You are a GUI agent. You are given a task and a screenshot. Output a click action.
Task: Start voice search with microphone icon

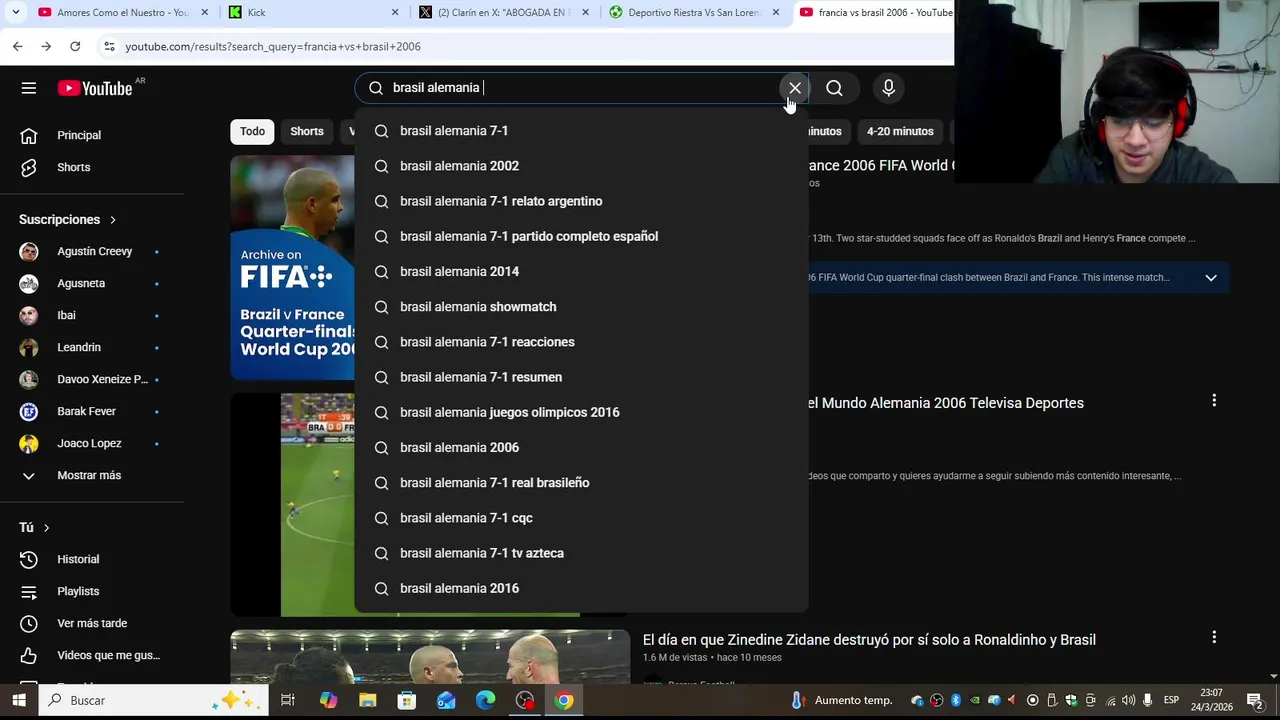(888, 88)
